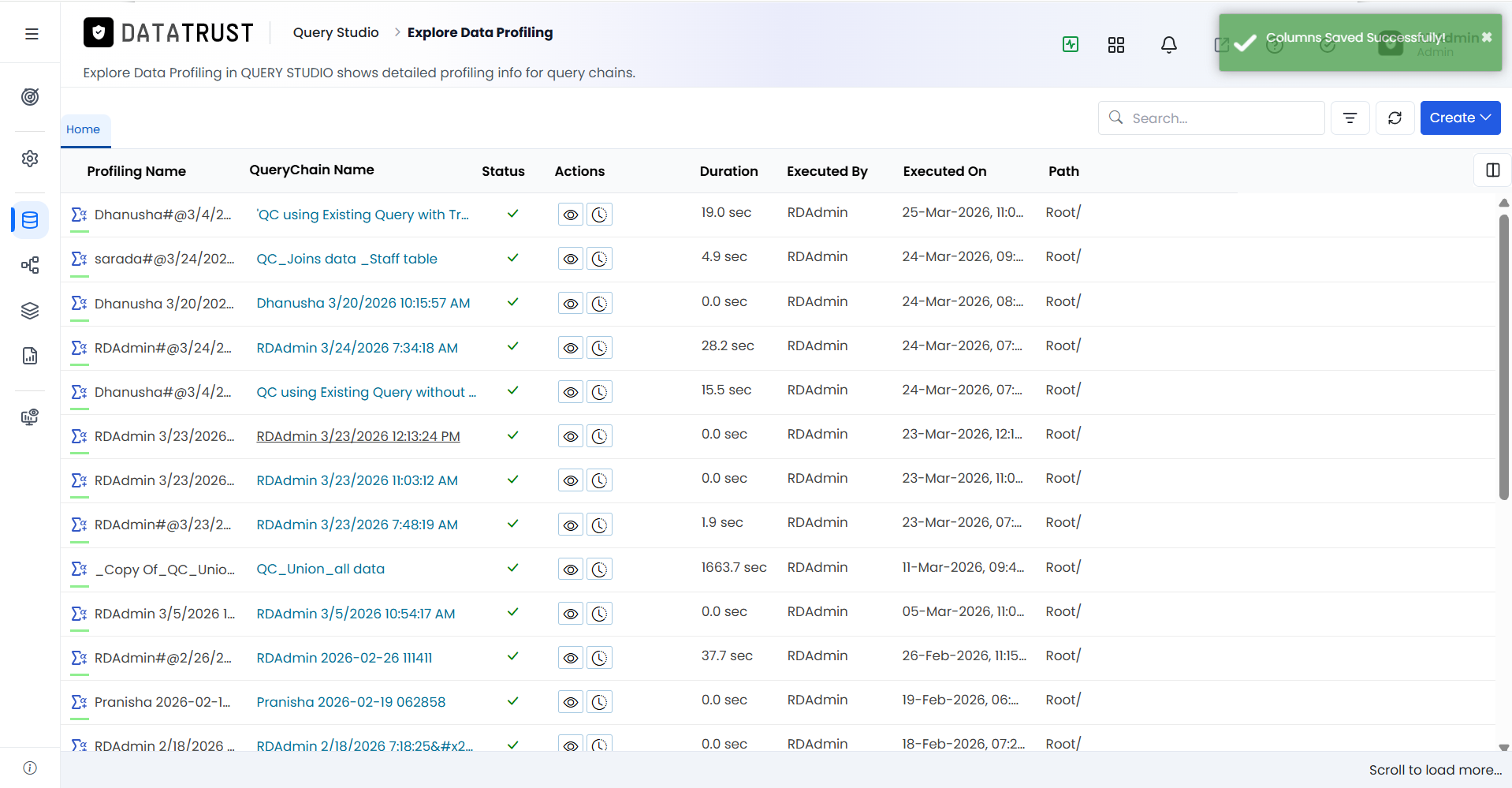Click scrollbar up arrow

point(1503,203)
